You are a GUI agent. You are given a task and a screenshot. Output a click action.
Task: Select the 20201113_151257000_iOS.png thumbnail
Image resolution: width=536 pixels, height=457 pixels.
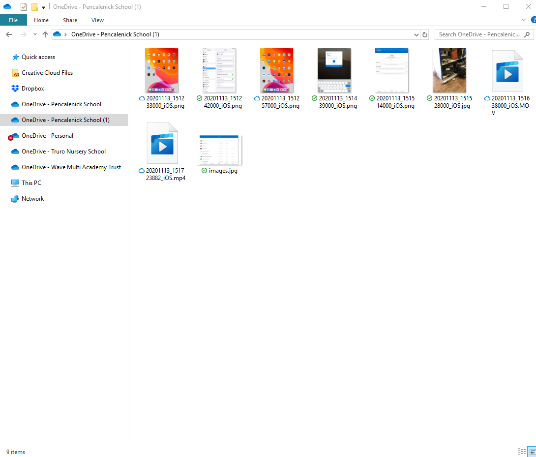(x=277, y=70)
